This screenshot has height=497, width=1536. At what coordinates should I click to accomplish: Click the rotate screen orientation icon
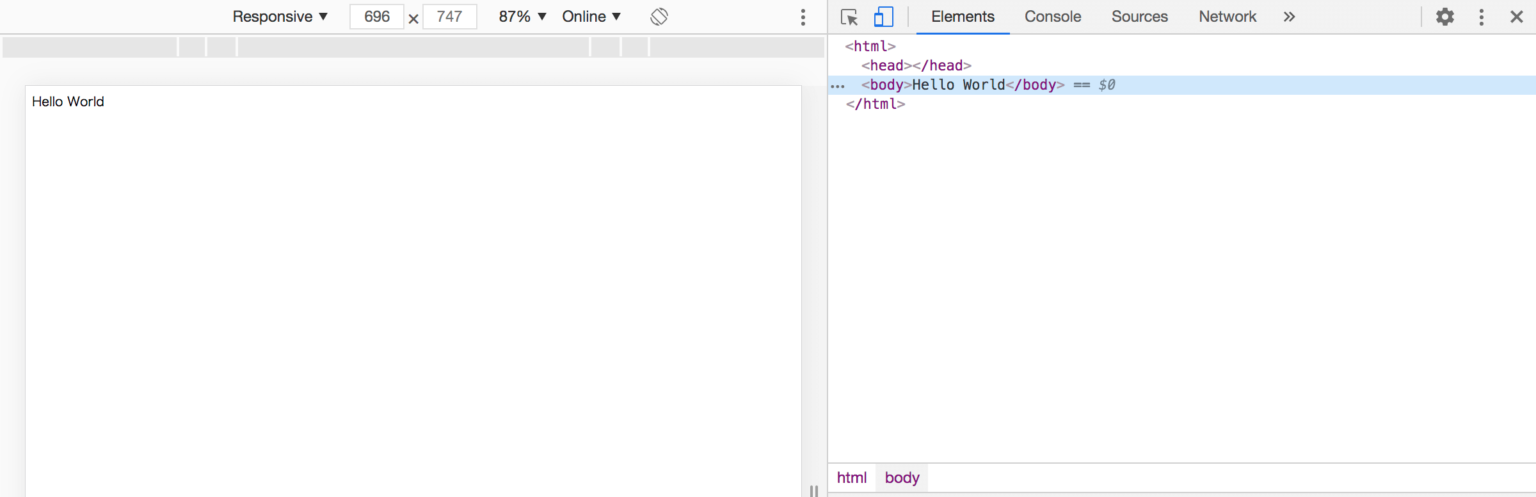(658, 17)
